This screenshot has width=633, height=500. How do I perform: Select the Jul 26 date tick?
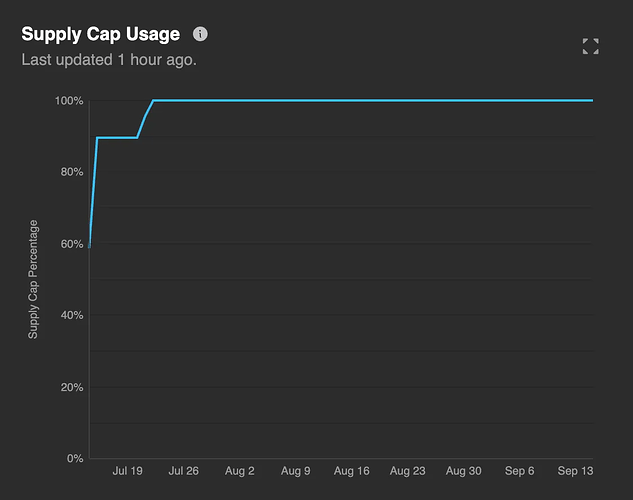click(184, 470)
